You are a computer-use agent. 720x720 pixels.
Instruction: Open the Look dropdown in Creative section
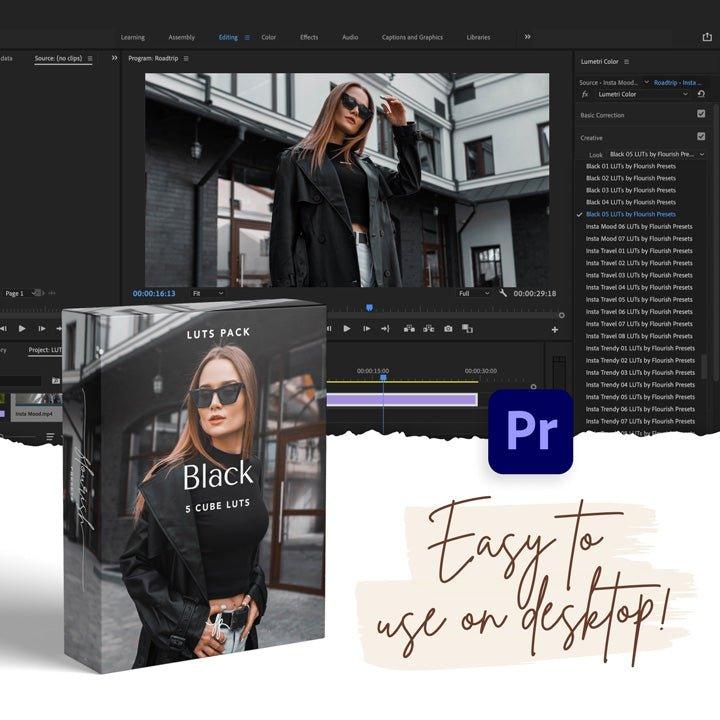(x=656, y=155)
